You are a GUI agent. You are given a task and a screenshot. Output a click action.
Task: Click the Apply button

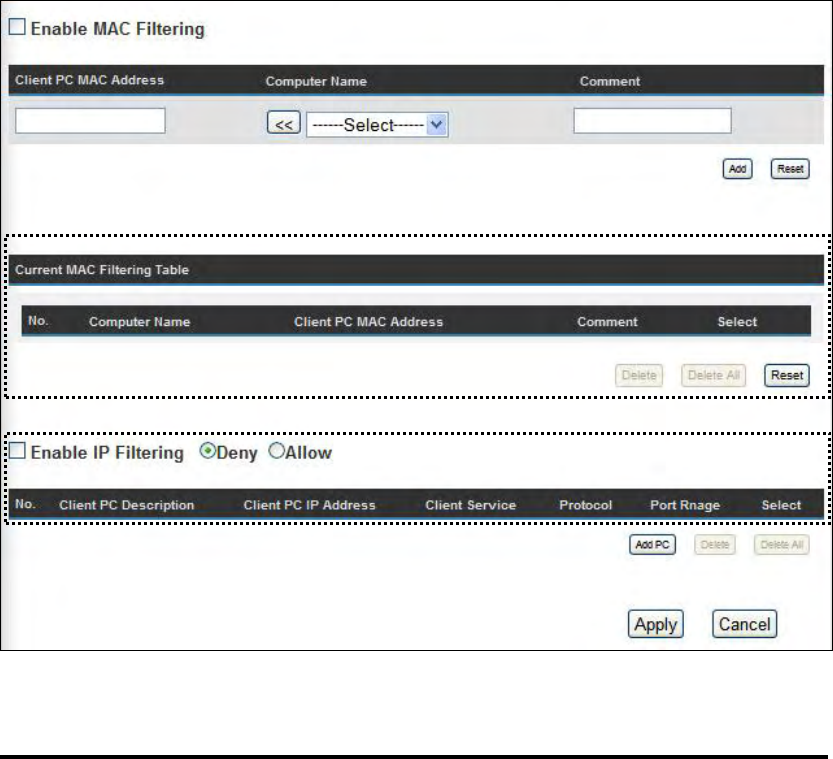click(656, 624)
